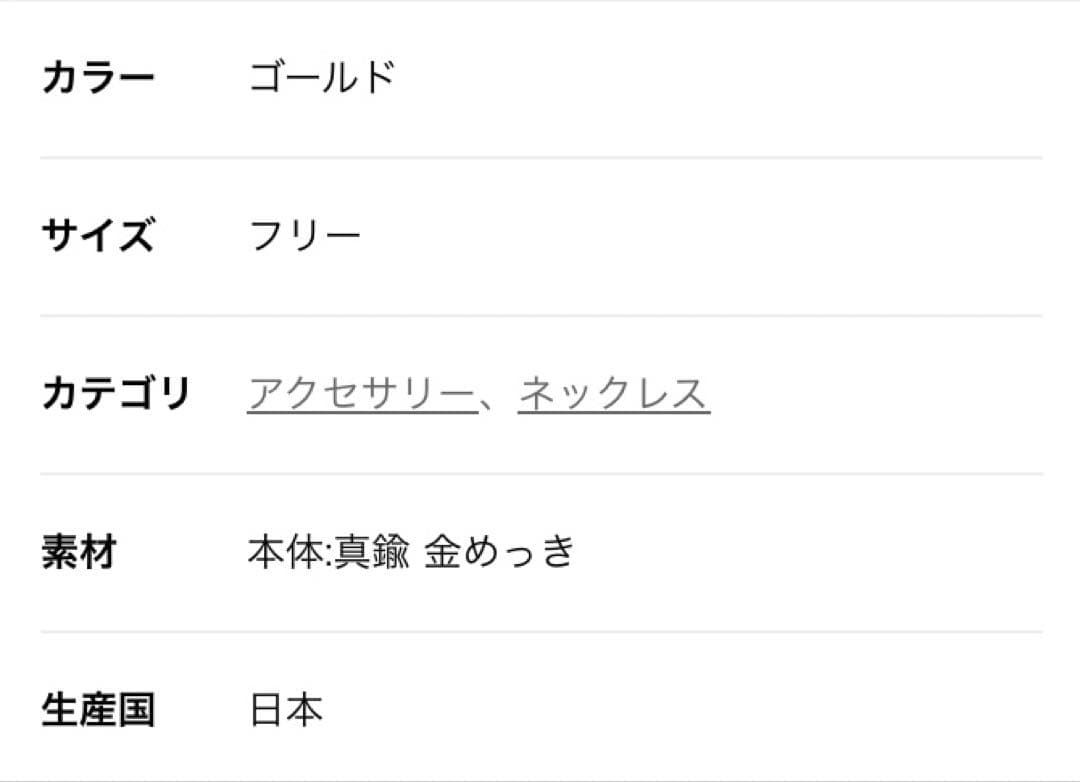The width and height of the screenshot is (1080, 782).
Task: Select the フリー size value
Action: click(x=304, y=236)
